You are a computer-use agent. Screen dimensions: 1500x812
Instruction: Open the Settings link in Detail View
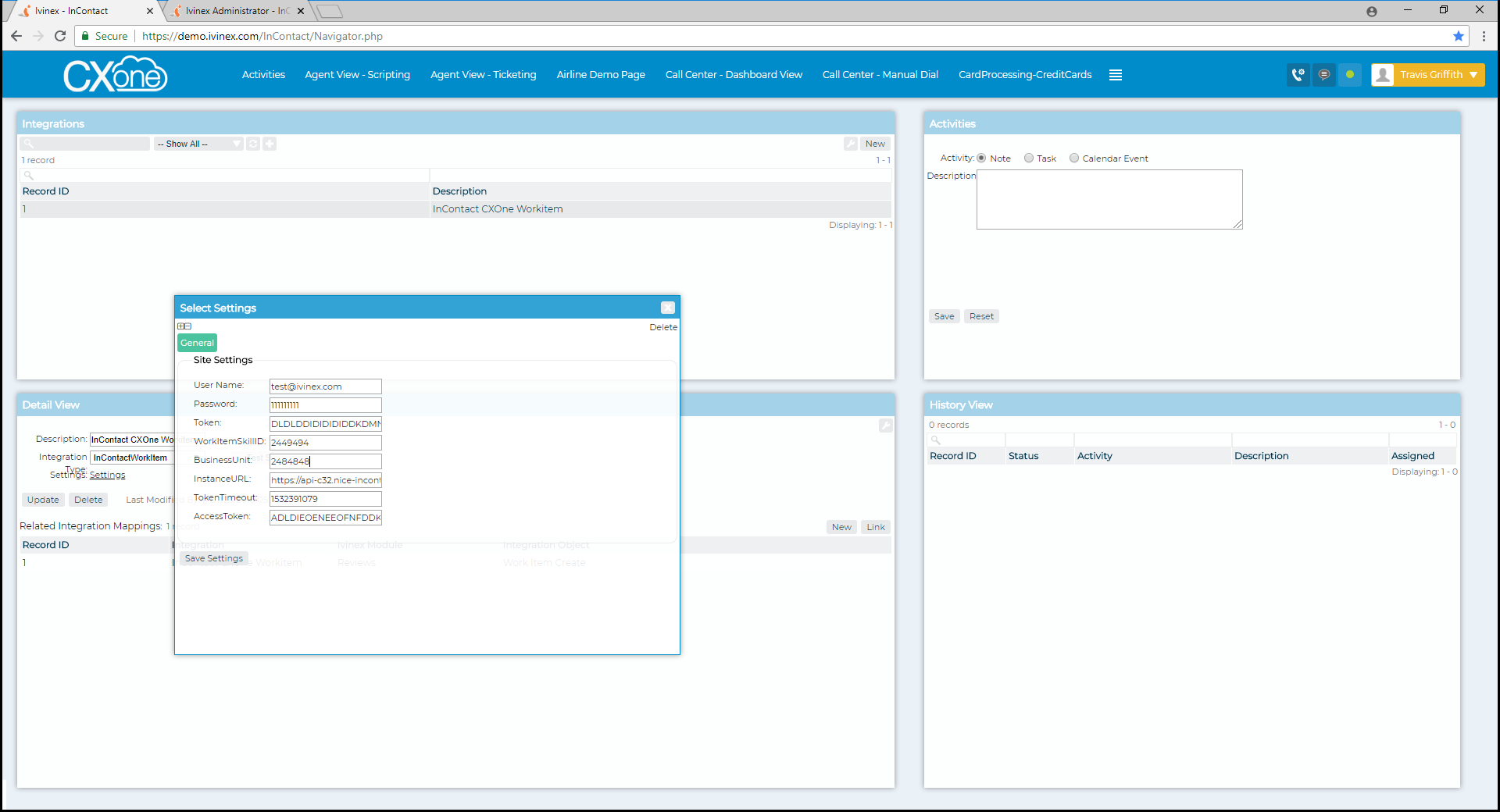tap(107, 475)
